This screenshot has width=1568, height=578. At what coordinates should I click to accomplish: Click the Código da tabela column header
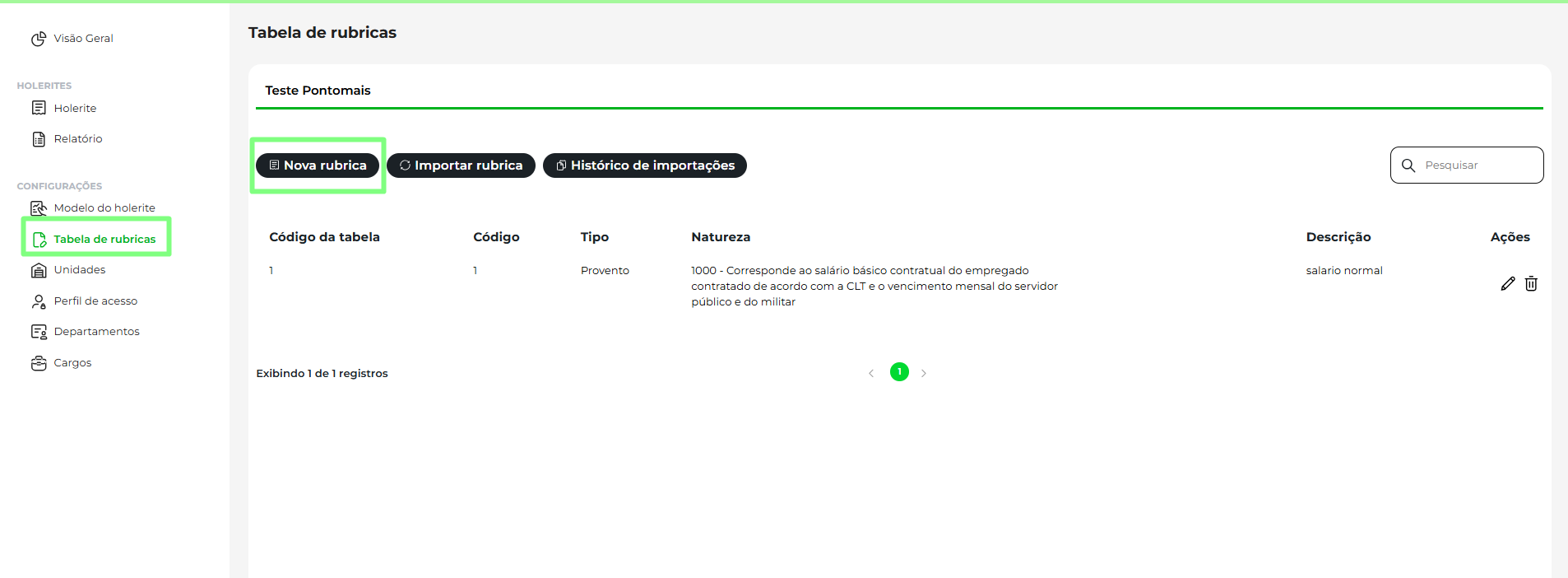click(324, 237)
